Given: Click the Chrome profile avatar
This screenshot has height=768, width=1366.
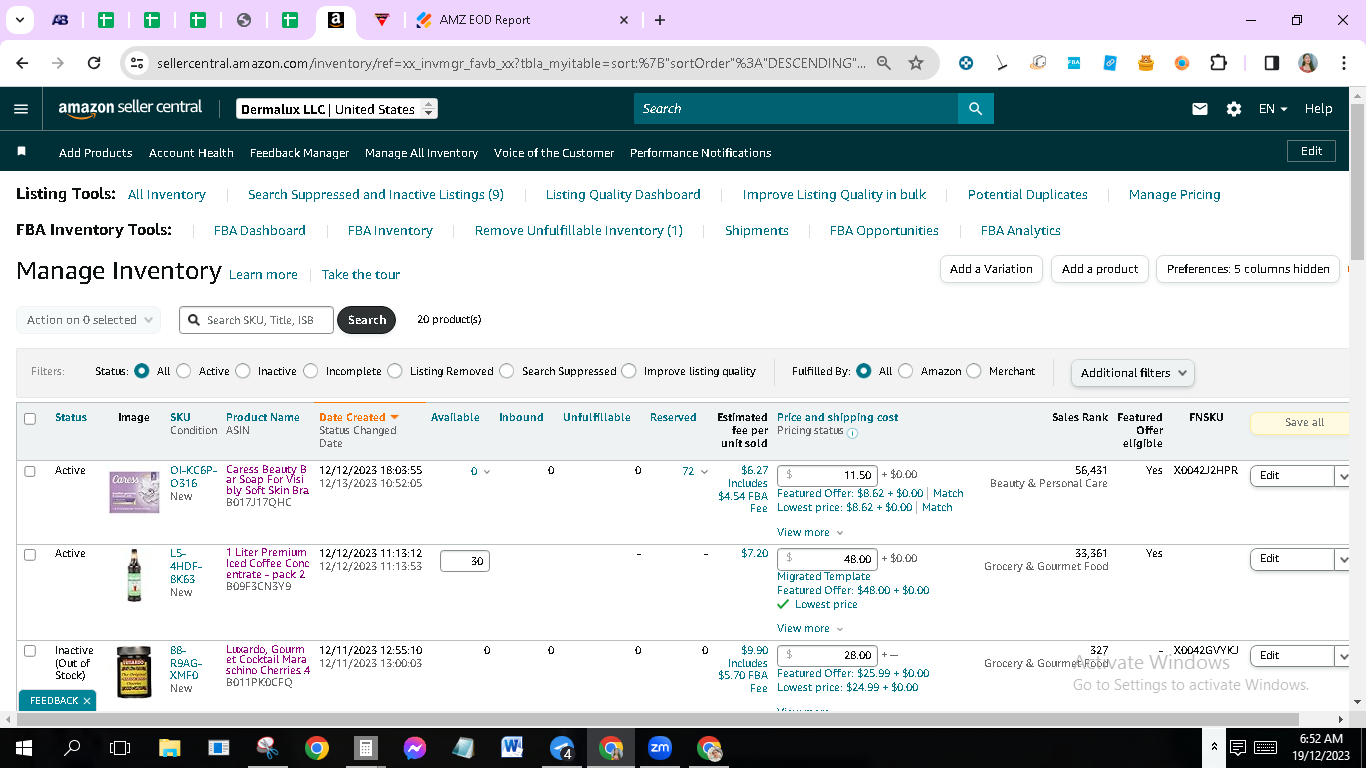Looking at the screenshot, I should click(x=1308, y=63).
